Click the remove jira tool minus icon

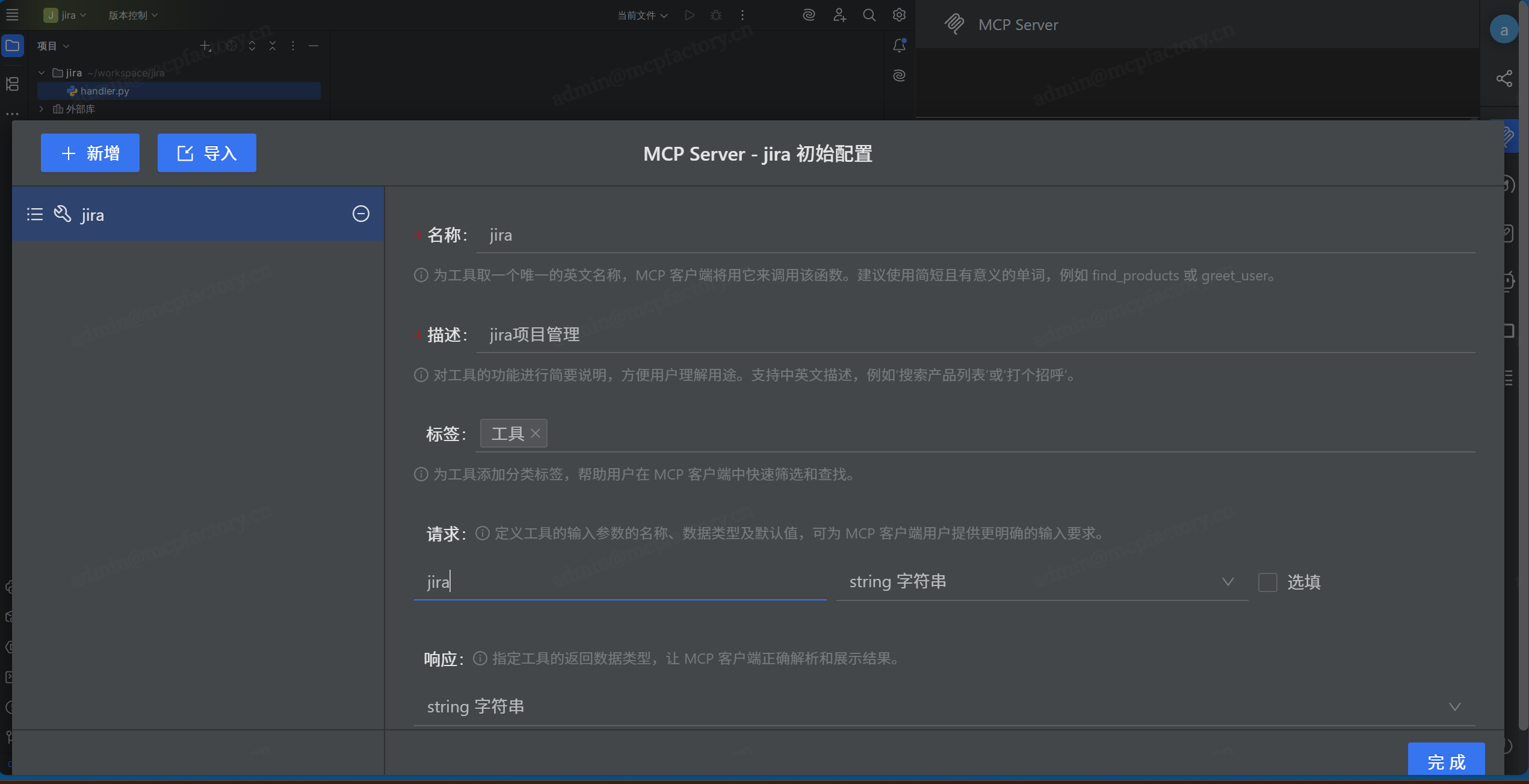(x=360, y=214)
